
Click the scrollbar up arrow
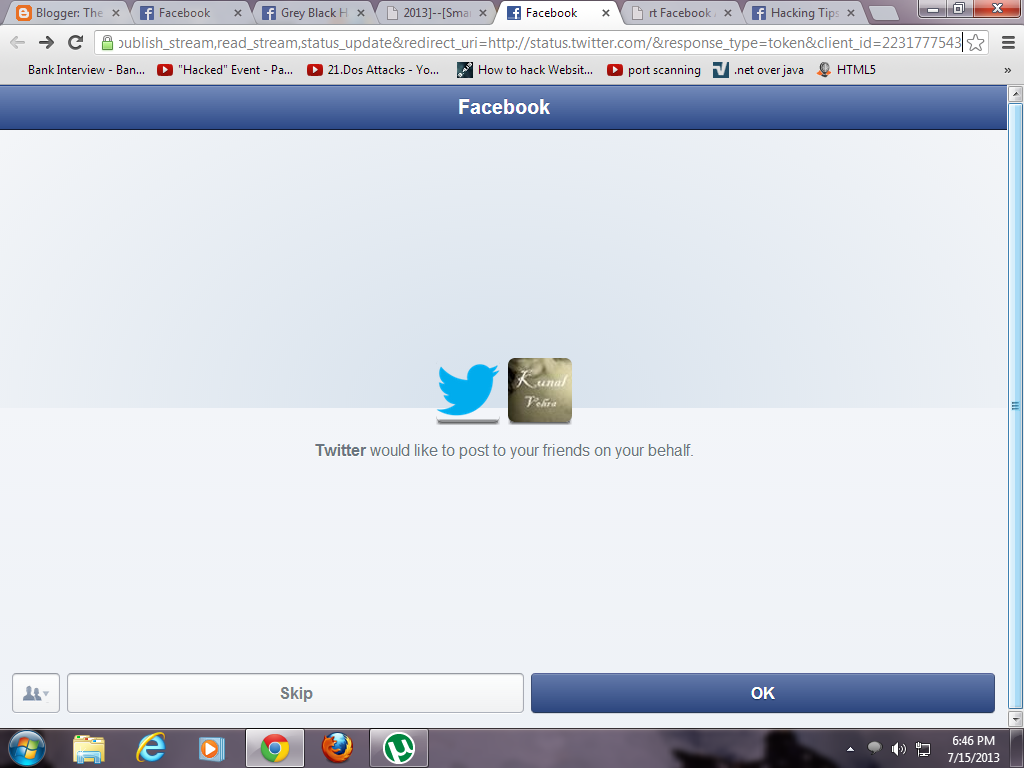[x=1016, y=93]
